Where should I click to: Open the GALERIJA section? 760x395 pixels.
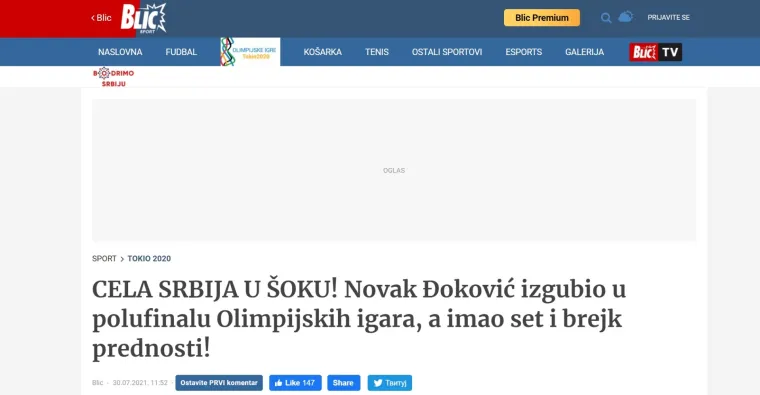pos(585,52)
